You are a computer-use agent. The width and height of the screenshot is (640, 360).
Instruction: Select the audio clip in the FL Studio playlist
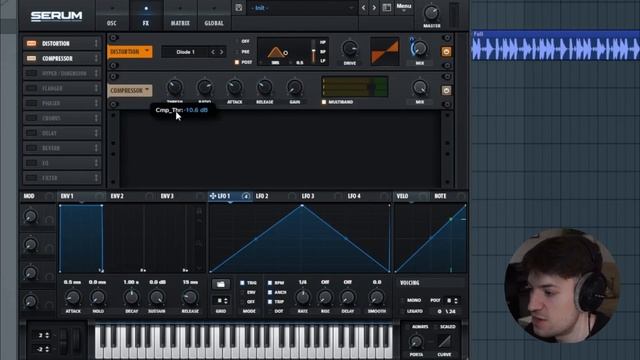click(556, 46)
